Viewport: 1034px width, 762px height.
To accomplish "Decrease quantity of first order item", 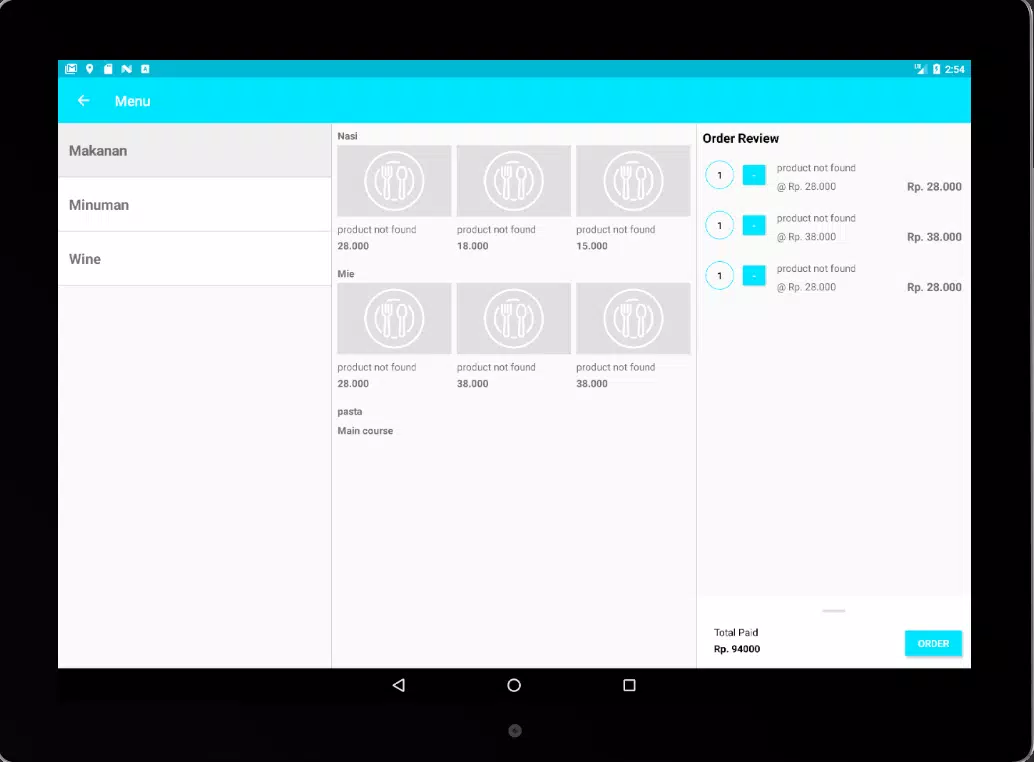I will 754,176.
